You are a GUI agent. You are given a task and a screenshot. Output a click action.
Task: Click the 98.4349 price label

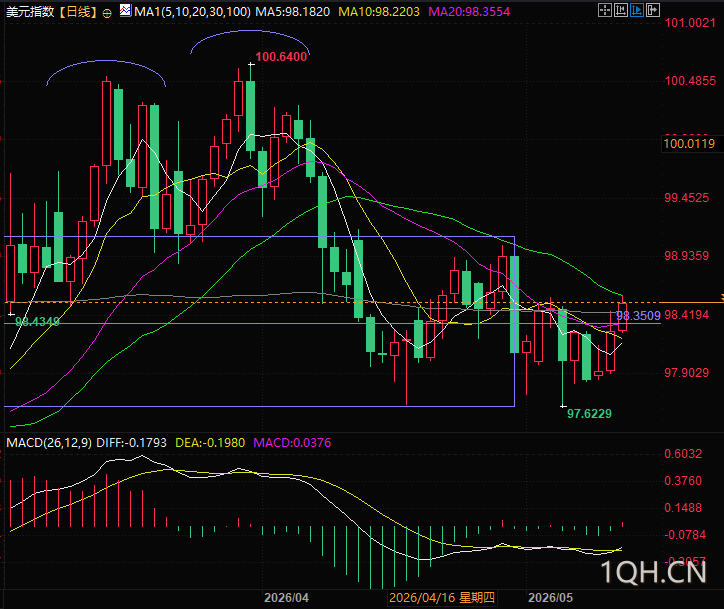pos(37,321)
